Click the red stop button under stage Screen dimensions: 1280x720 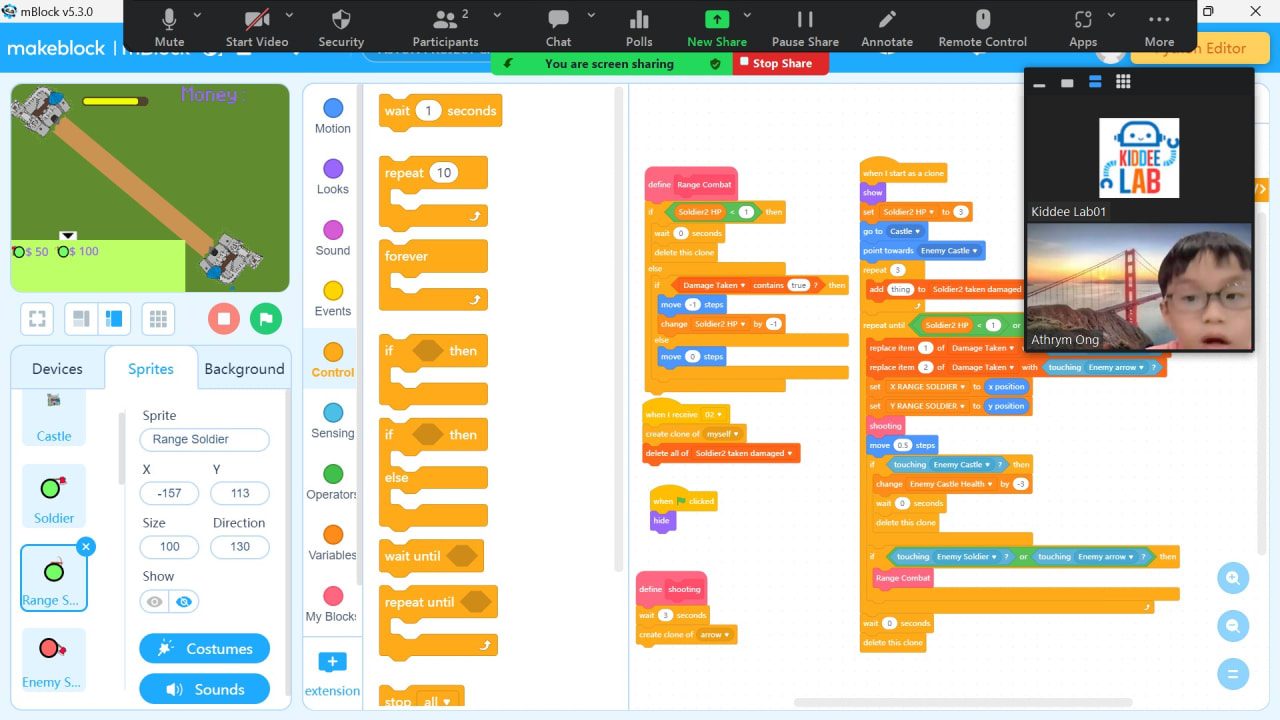click(x=224, y=319)
